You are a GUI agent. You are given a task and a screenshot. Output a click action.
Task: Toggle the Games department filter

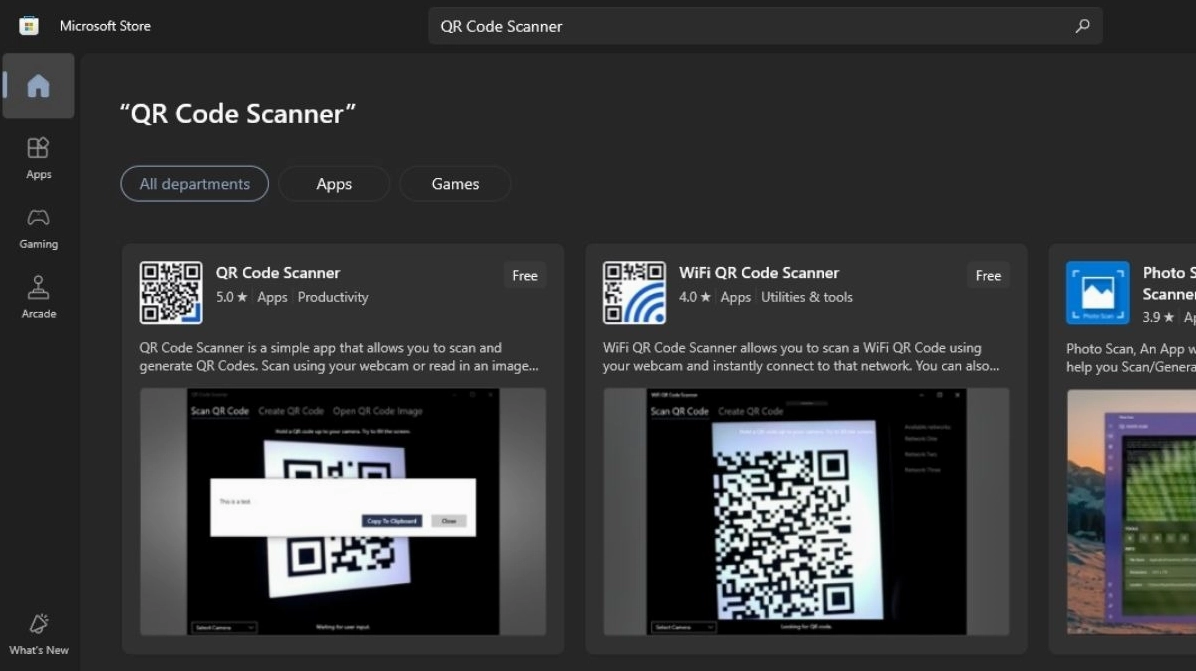(455, 183)
